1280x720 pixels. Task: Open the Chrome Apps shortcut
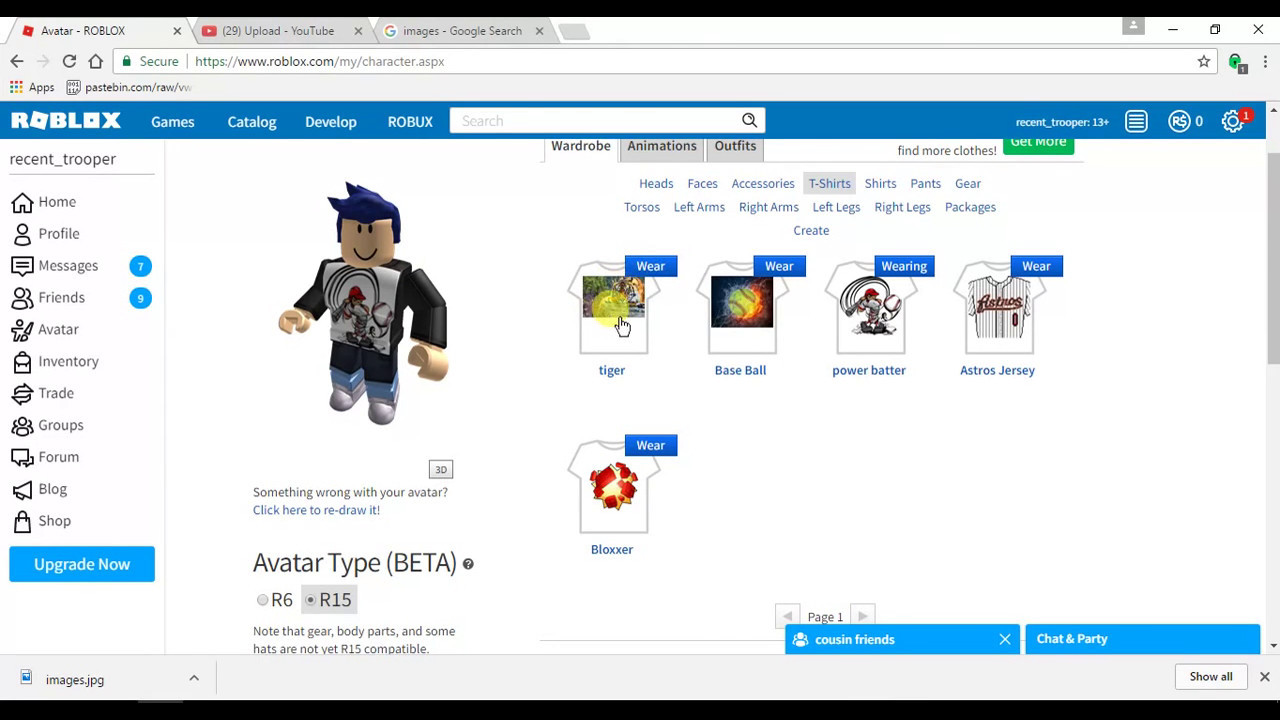[32, 87]
